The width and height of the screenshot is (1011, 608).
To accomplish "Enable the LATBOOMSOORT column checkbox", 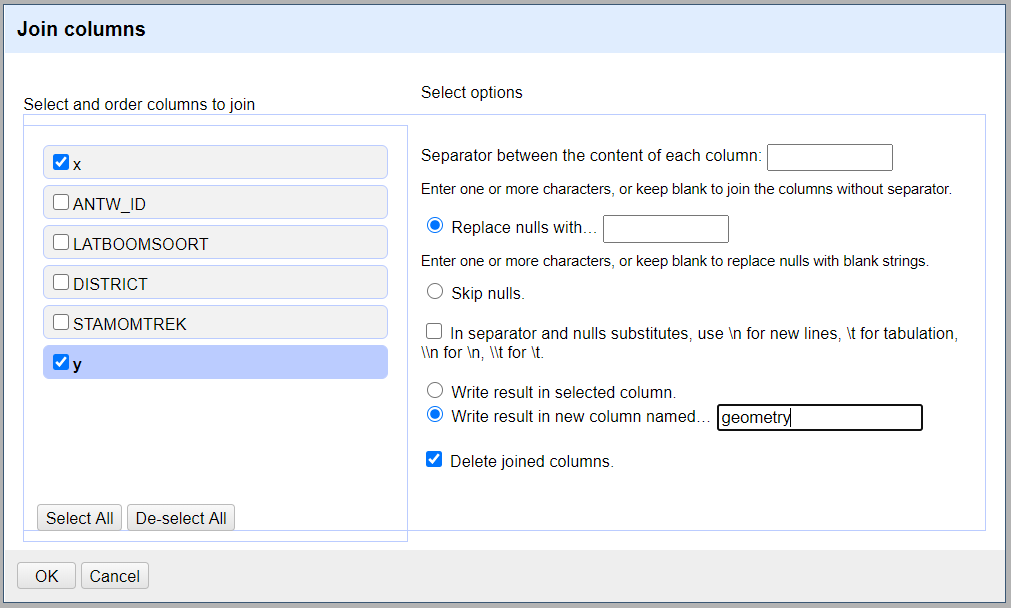I will click(61, 242).
